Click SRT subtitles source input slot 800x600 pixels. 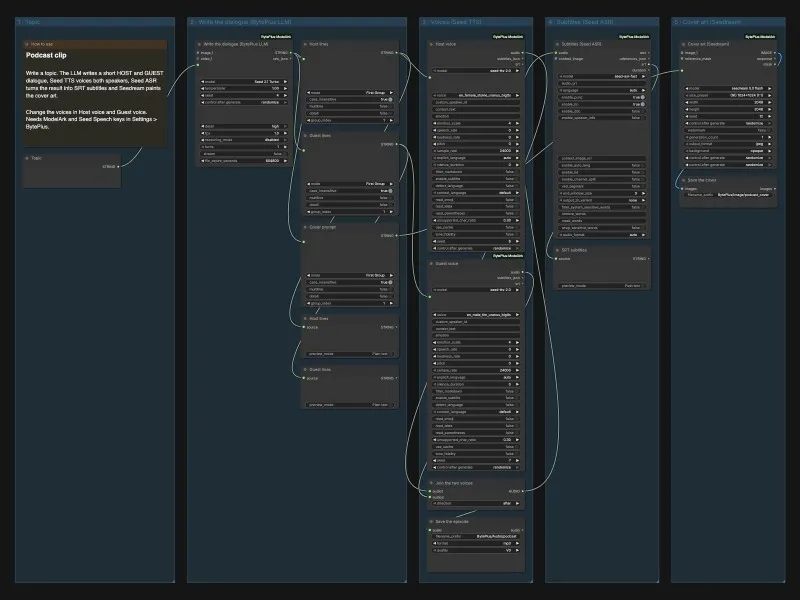[x=556, y=259]
